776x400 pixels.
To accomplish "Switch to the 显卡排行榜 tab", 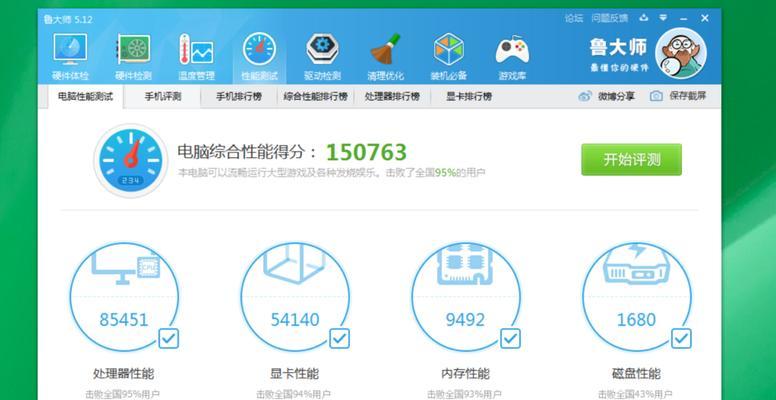I will 469,97.
